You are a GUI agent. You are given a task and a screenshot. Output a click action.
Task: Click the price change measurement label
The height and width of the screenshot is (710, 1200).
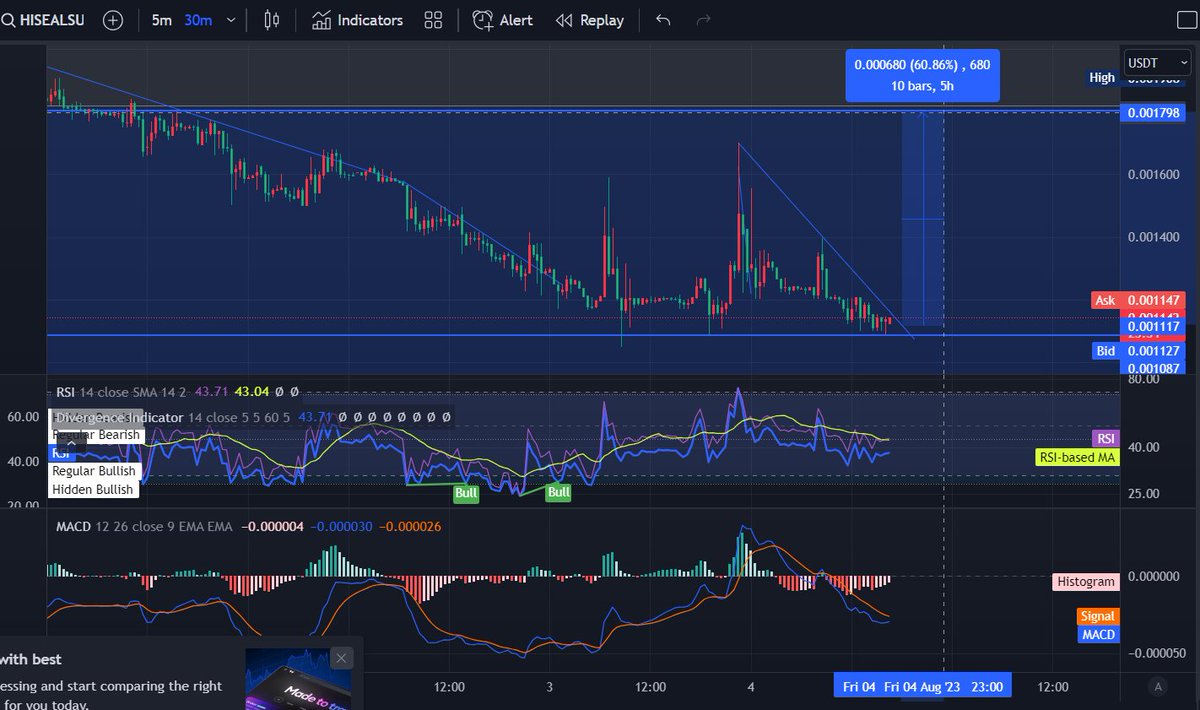[921, 75]
